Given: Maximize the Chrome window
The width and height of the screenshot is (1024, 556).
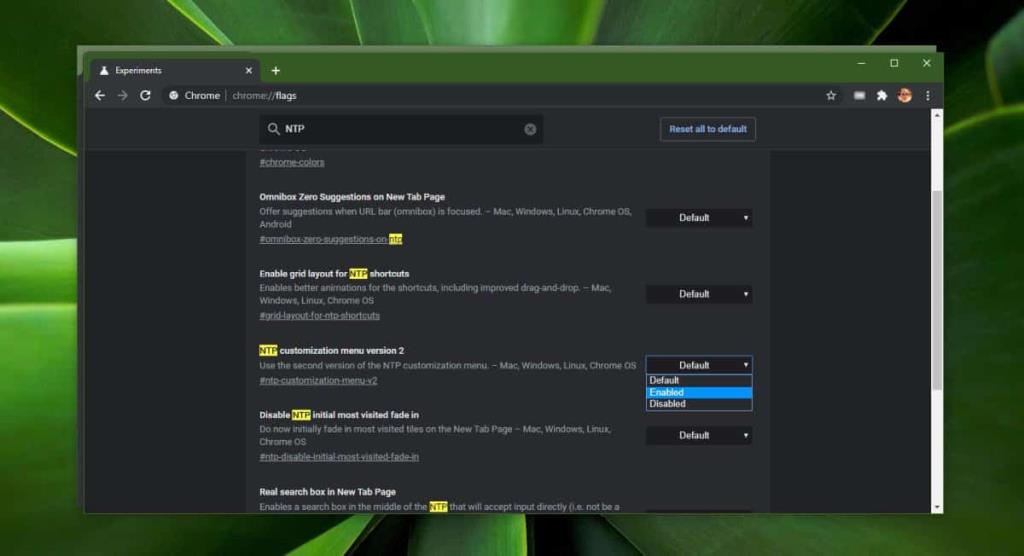Looking at the screenshot, I should click(894, 63).
